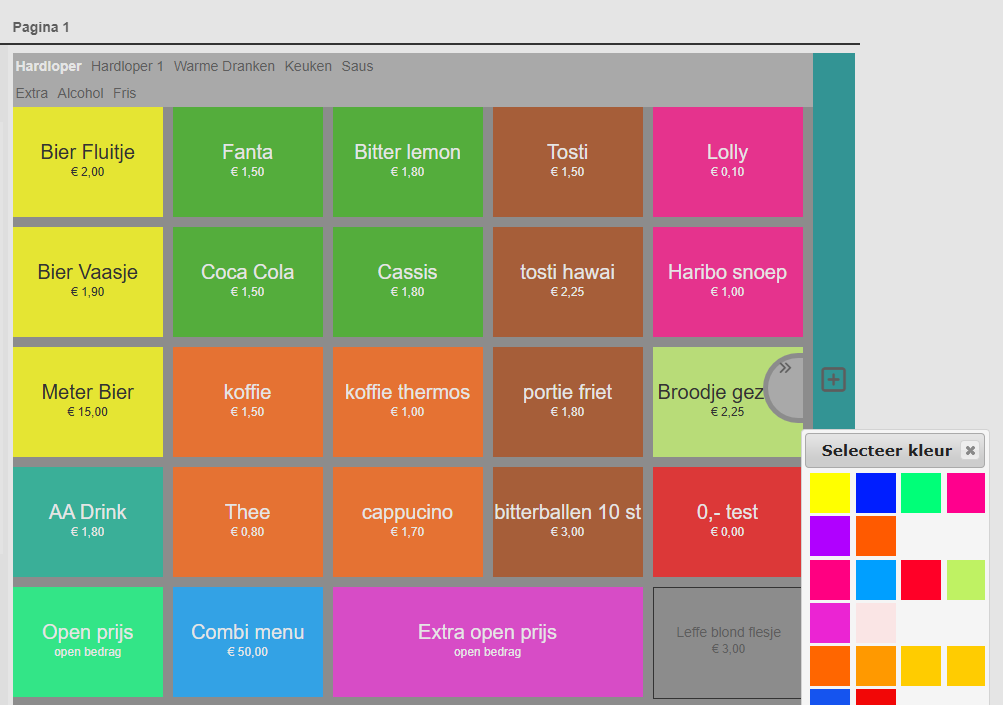1003x705 pixels.
Task: Open the Hardloper 1 tab
Action: pos(127,67)
